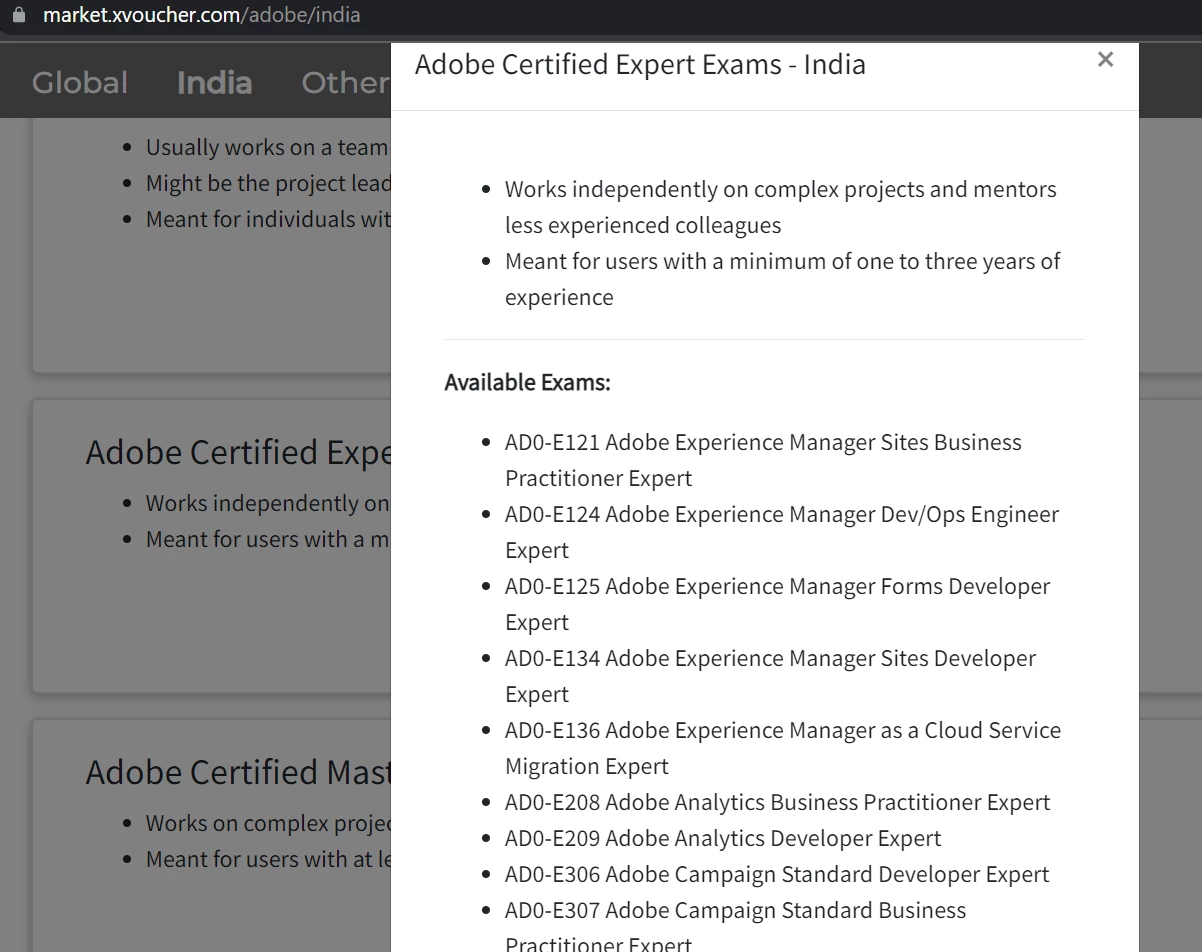This screenshot has width=1202, height=952.
Task: Click the background Adobe Certified Expert card heading
Action: coord(238,453)
